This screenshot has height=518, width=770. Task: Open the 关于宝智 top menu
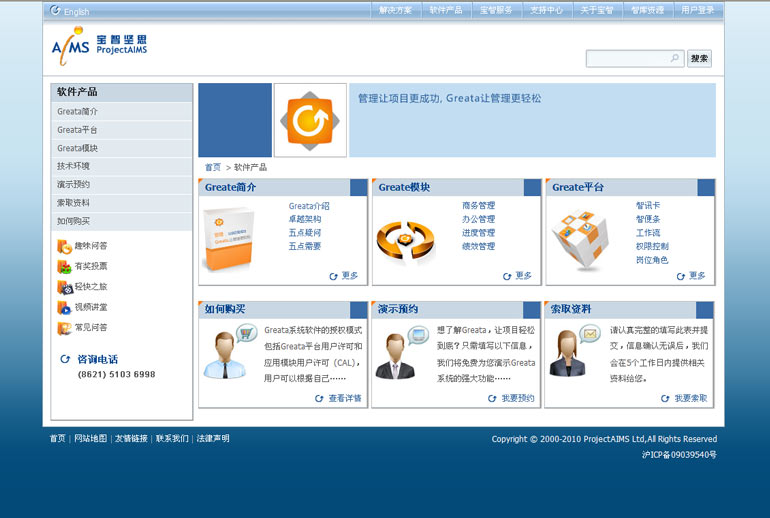tap(597, 10)
